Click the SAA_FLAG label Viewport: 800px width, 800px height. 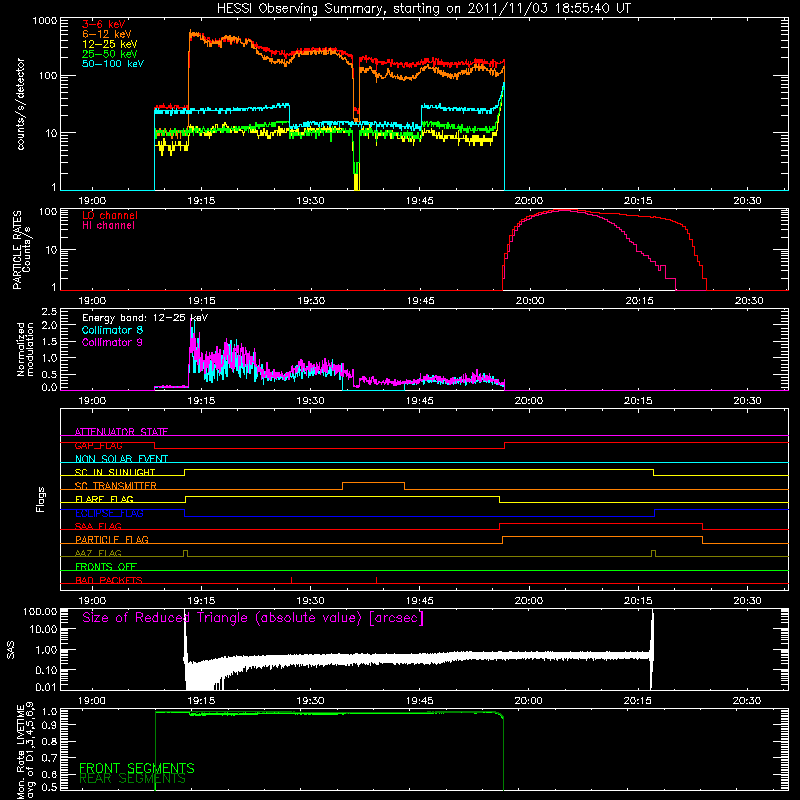[x=98, y=526]
